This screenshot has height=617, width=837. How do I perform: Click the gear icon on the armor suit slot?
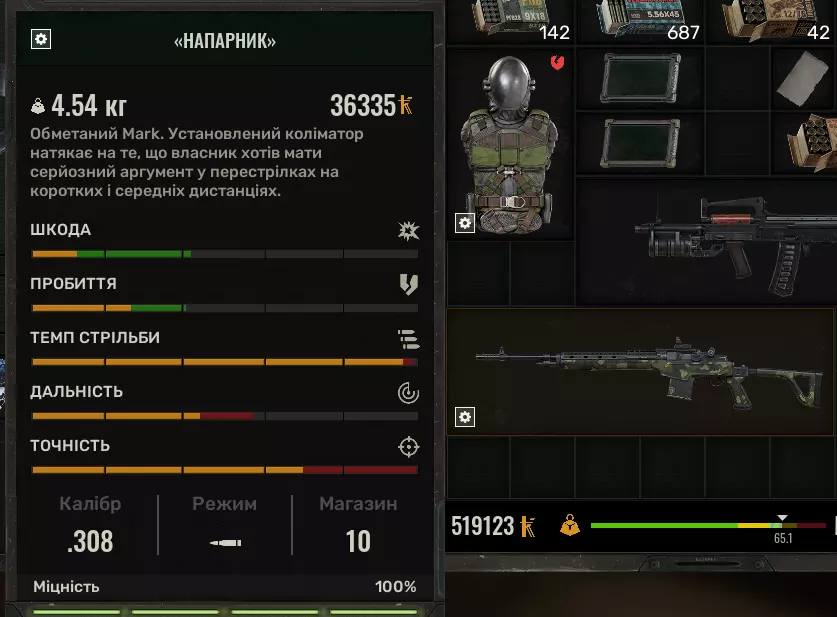465,223
